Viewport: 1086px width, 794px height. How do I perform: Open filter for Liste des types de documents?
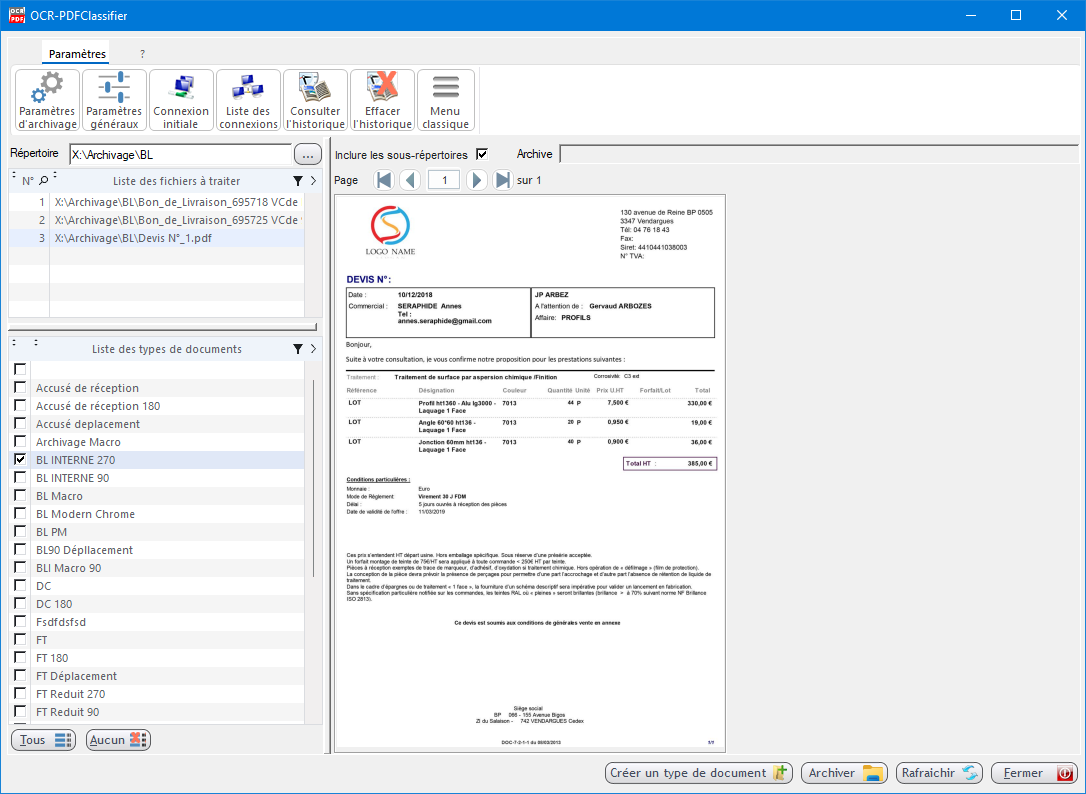[297, 349]
